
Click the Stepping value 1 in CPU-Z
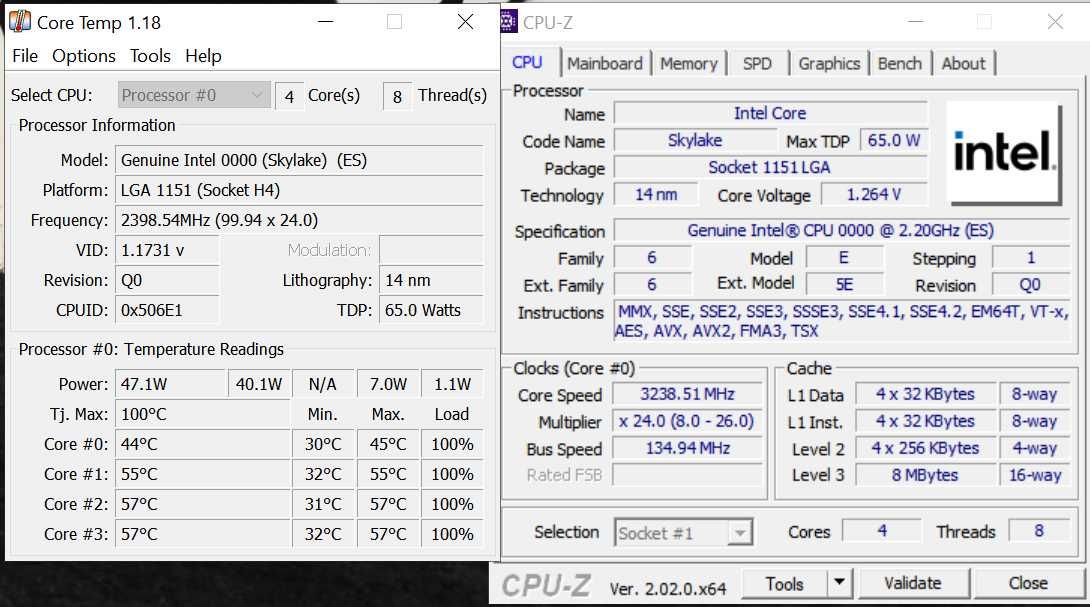coord(1031,258)
